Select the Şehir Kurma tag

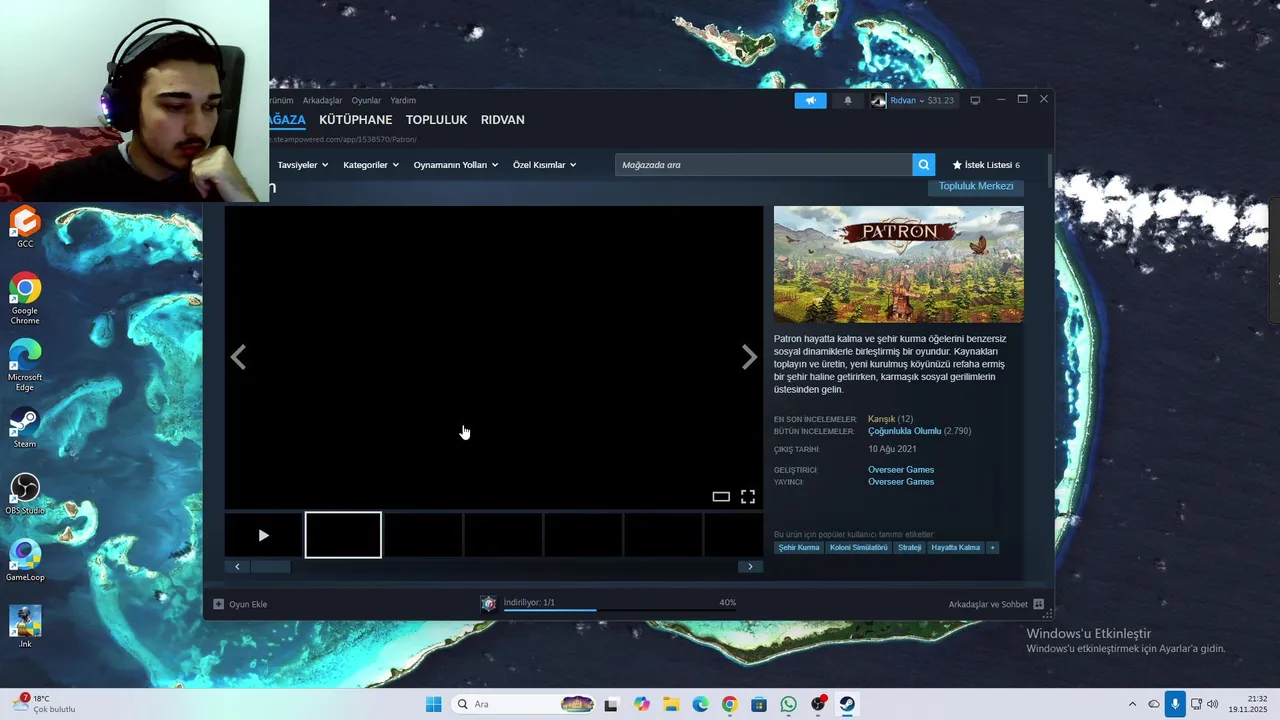click(799, 548)
